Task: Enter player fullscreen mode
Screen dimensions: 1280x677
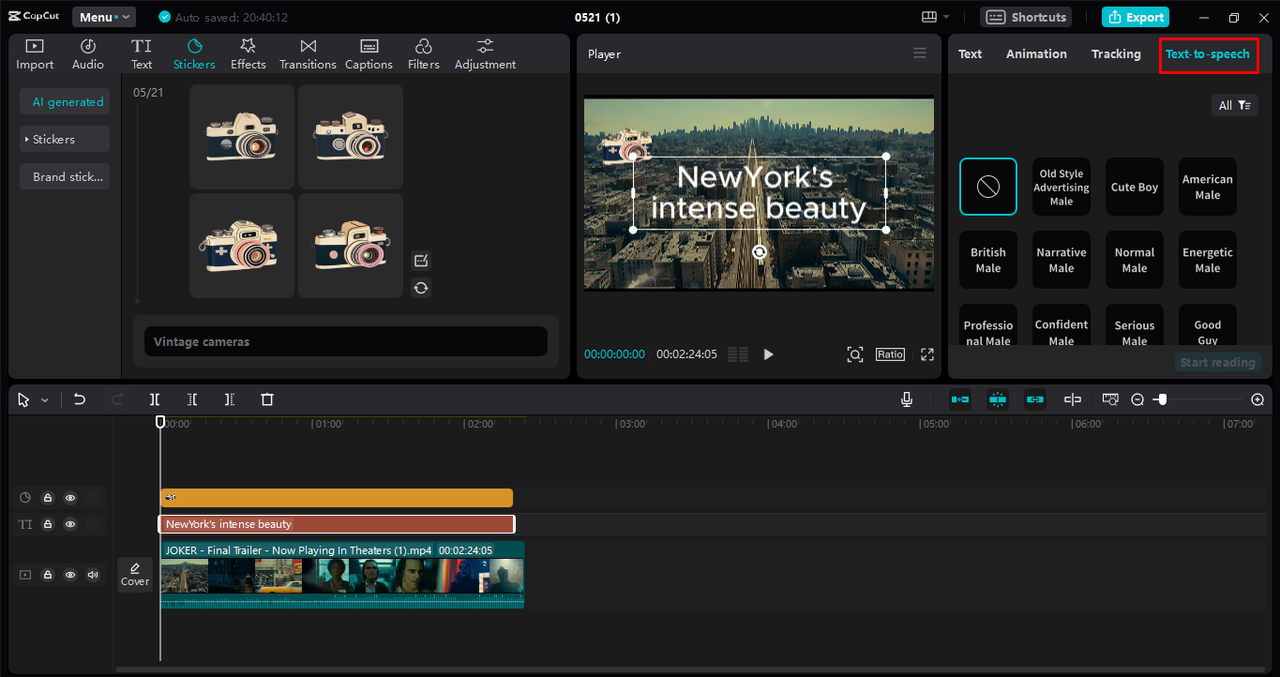Action: (927, 354)
